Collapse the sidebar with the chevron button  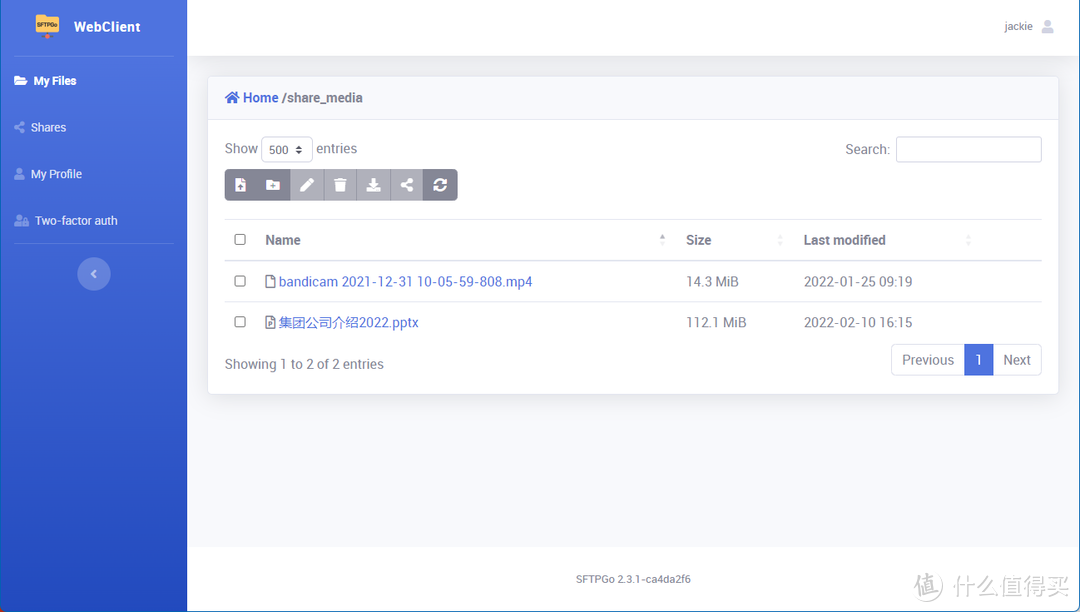94,274
